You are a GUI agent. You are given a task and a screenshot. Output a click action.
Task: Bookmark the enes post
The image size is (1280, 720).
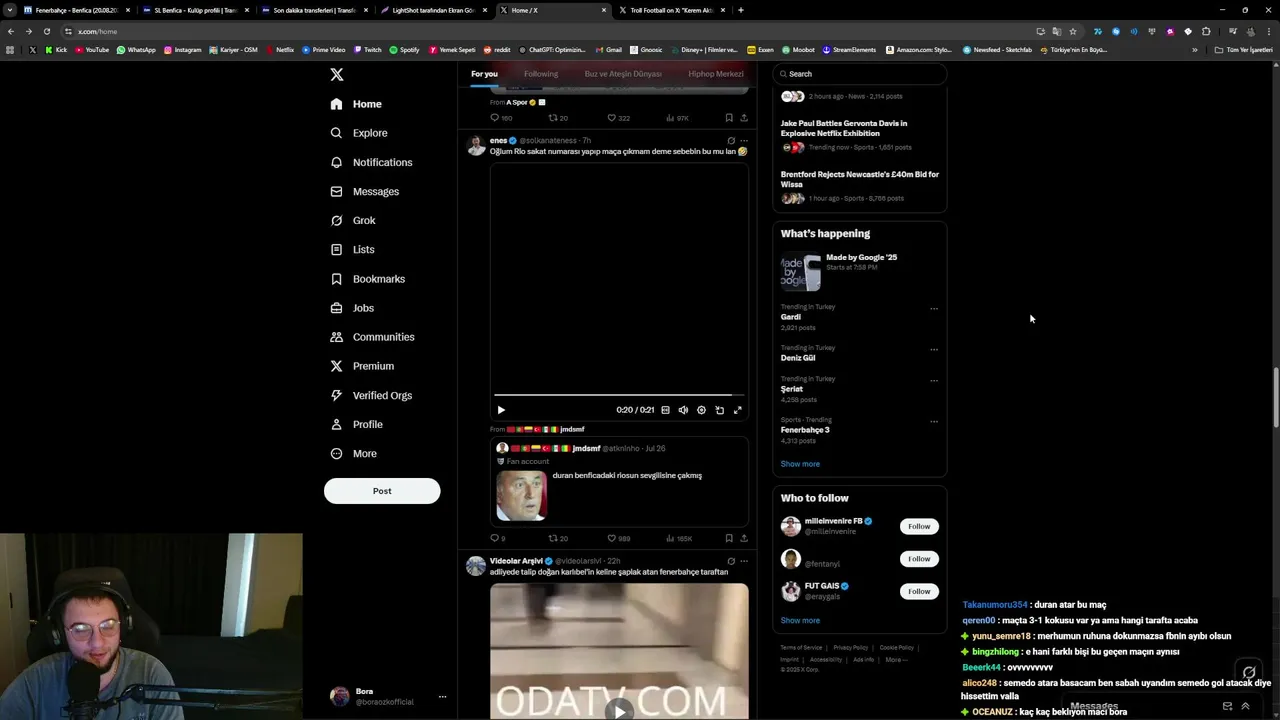tap(729, 538)
